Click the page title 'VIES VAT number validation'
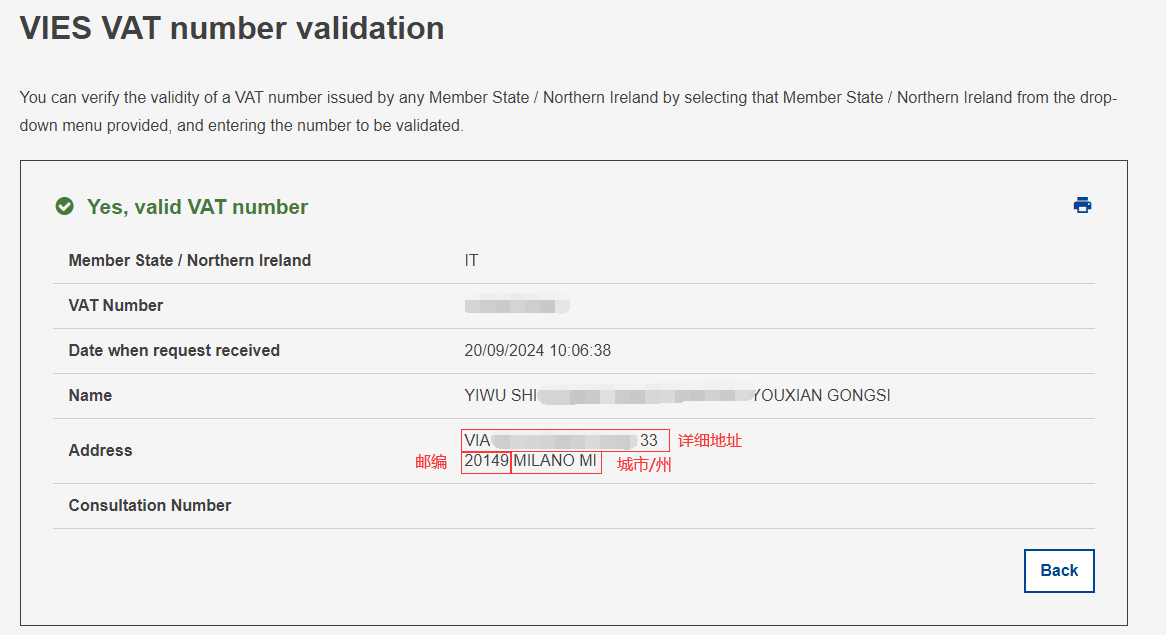 click(232, 28)
